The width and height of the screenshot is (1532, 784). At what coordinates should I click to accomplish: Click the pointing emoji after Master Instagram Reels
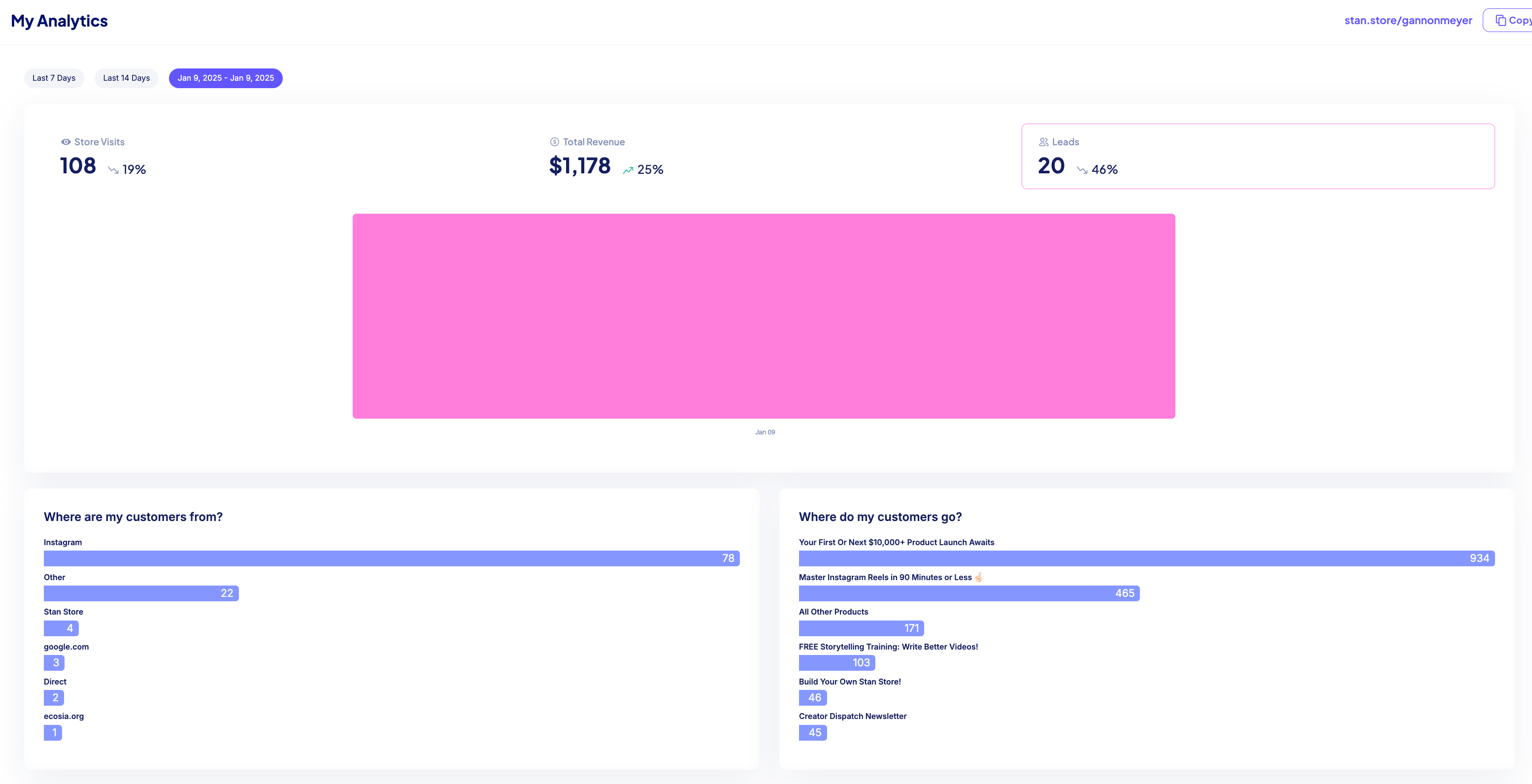point(978,577)
